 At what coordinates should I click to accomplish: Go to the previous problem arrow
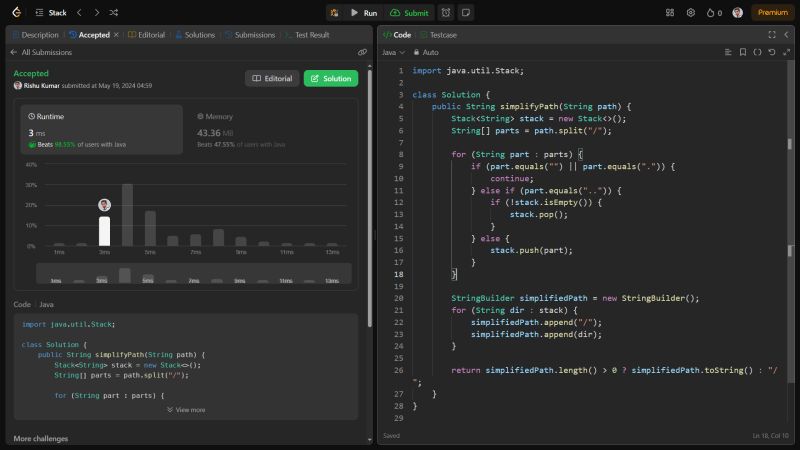click(80, 13)
